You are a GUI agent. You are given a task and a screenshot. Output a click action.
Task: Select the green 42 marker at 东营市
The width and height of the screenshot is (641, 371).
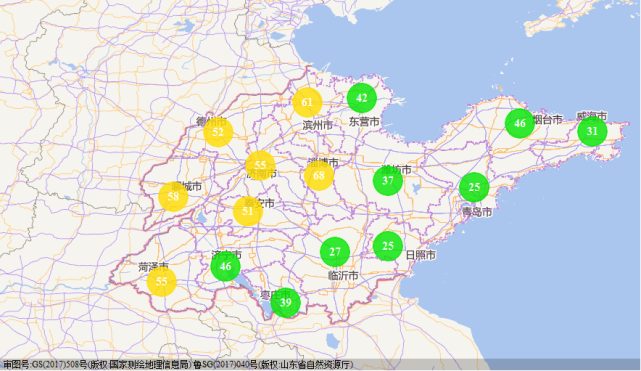(362, 98)
